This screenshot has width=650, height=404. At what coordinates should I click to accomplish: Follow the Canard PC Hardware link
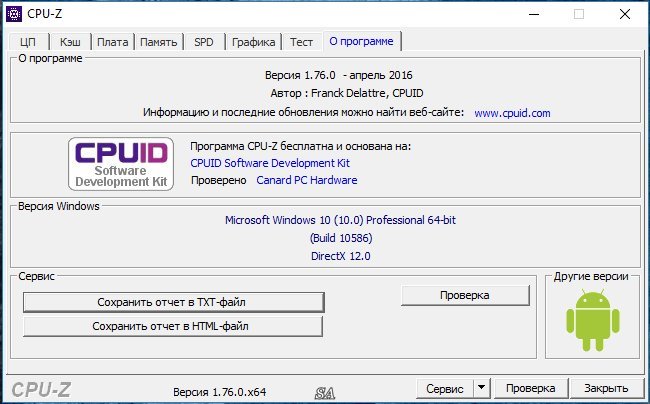306,180
